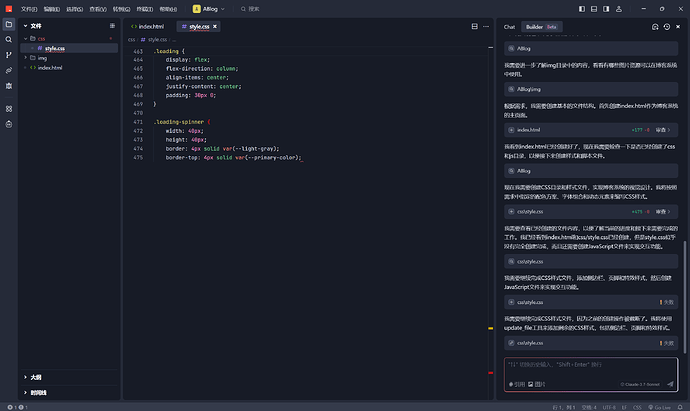Click code line 471 .loading-spinner
Image resolution: width=690 pixels, height=411 pixels.
coord(182,122)
